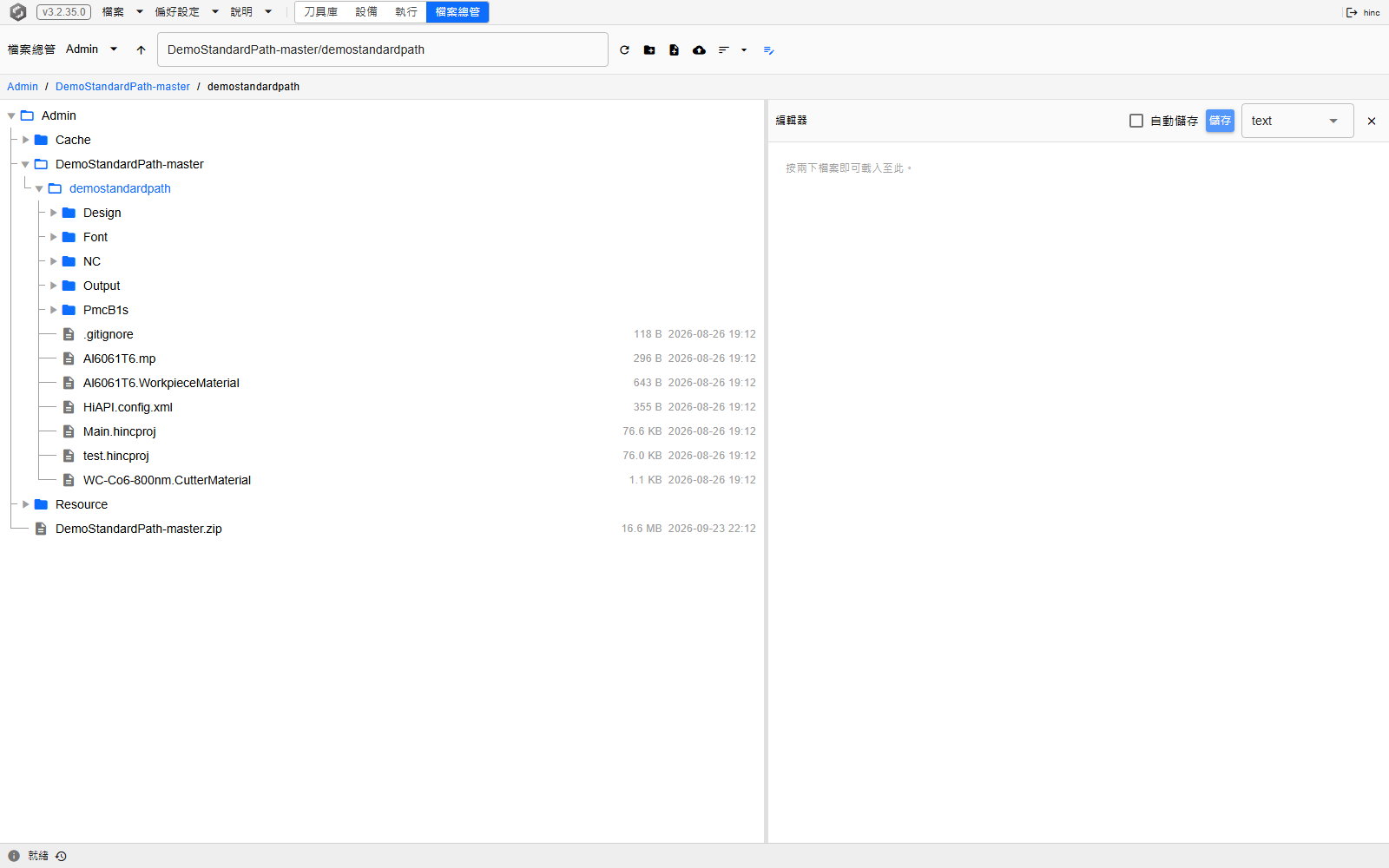
Task: Create a new folder with the folder-plus icon
Action: pos(649,50)
